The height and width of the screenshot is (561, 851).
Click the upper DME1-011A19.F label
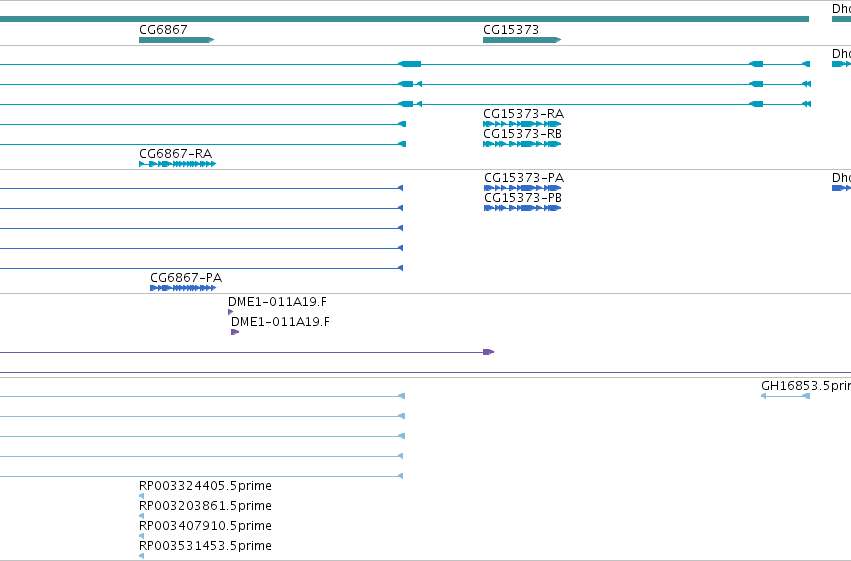point(277,302)
